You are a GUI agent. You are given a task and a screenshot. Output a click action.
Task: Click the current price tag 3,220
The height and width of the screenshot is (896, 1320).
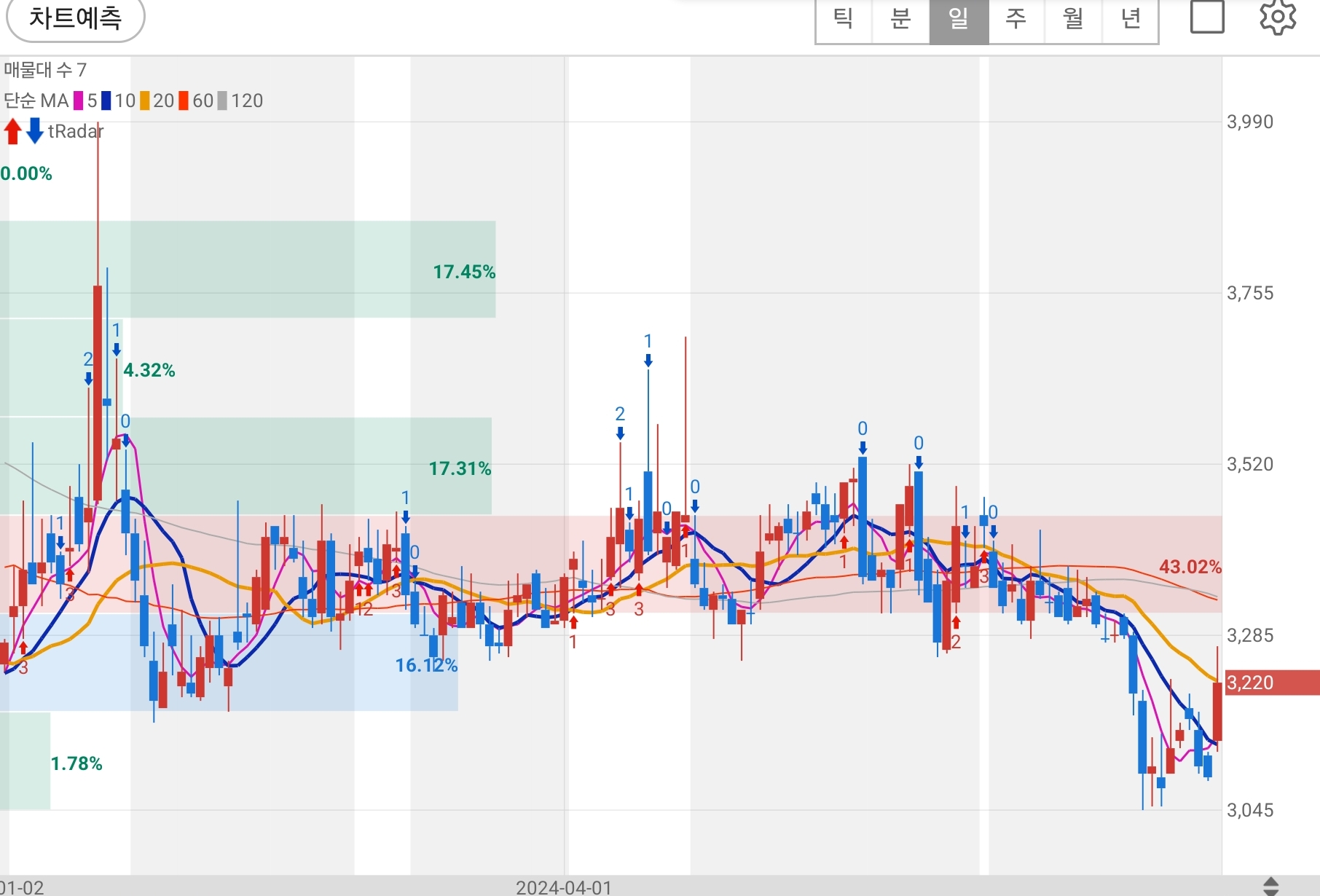tap(1272, 683)
